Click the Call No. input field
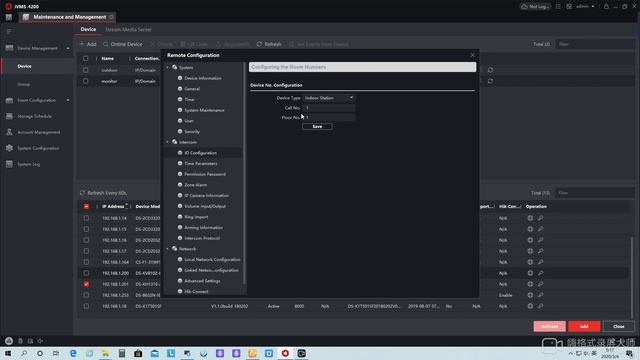Image resolution: width=640 pixels, height=360 pixels. (x=329, y=108)
